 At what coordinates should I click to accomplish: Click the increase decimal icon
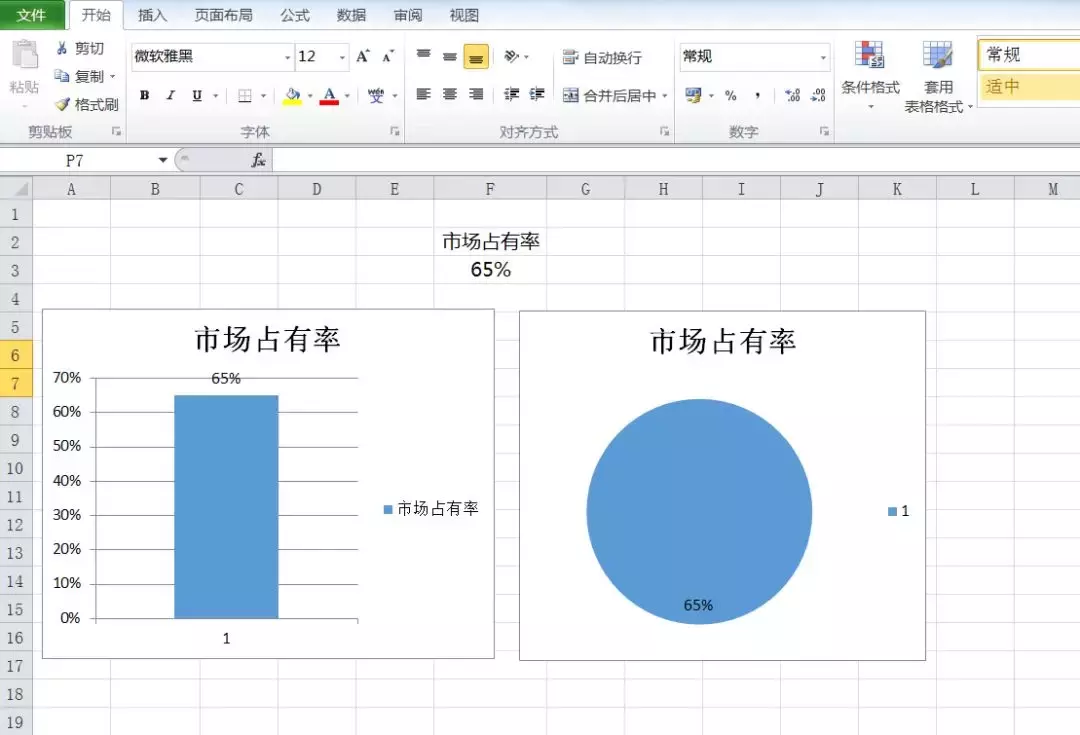[x=792, y=95]
